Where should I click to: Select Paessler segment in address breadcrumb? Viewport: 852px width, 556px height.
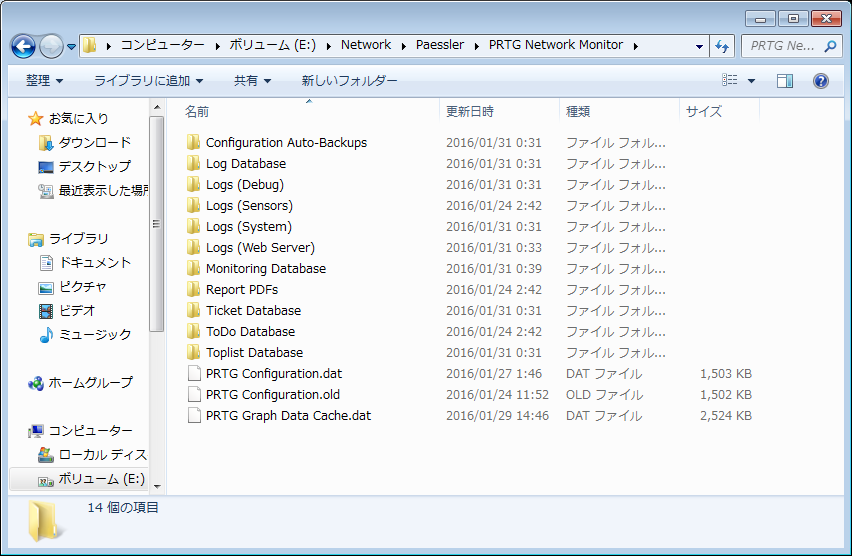coord(440,45)
